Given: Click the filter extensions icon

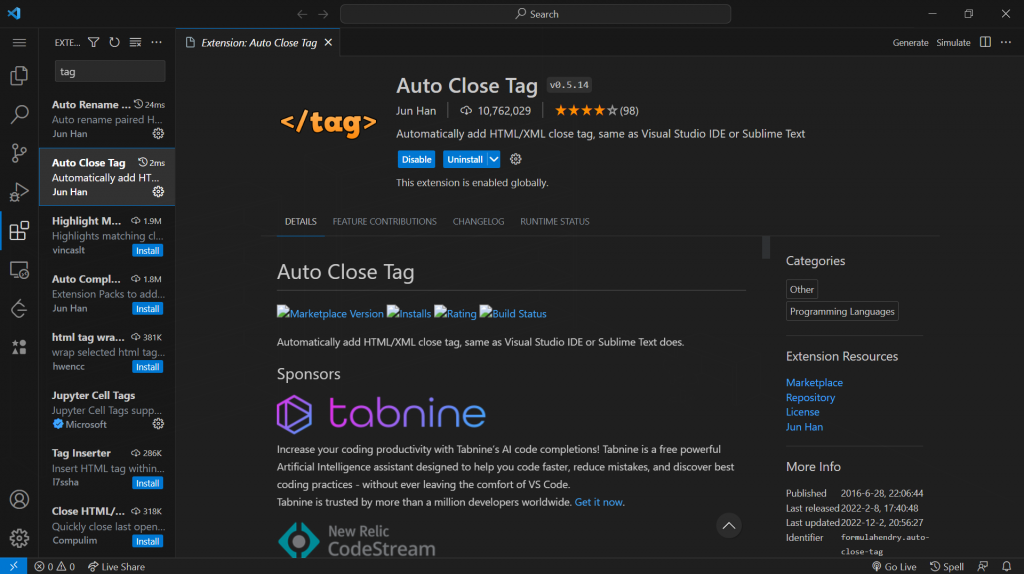Looking at the screenshot, I should [x=93, y=42].
